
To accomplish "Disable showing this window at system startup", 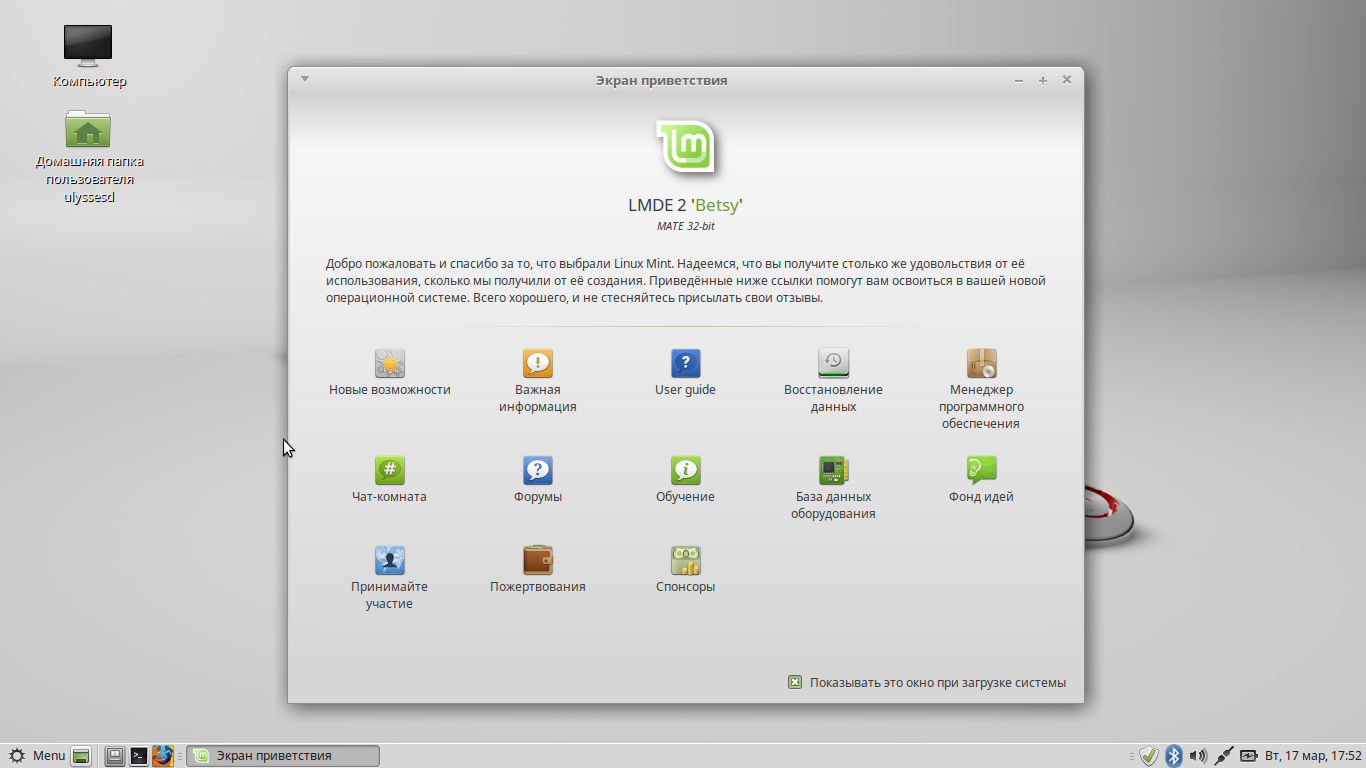I will (x=795, y=682).
